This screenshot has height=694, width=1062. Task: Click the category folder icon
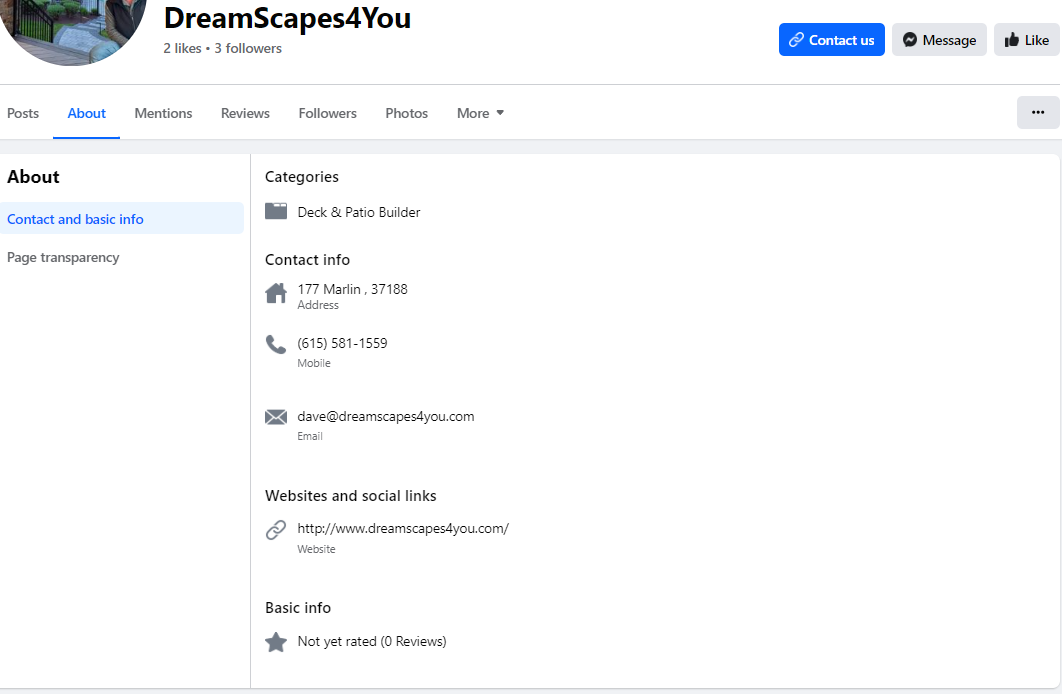coord(276,211)
